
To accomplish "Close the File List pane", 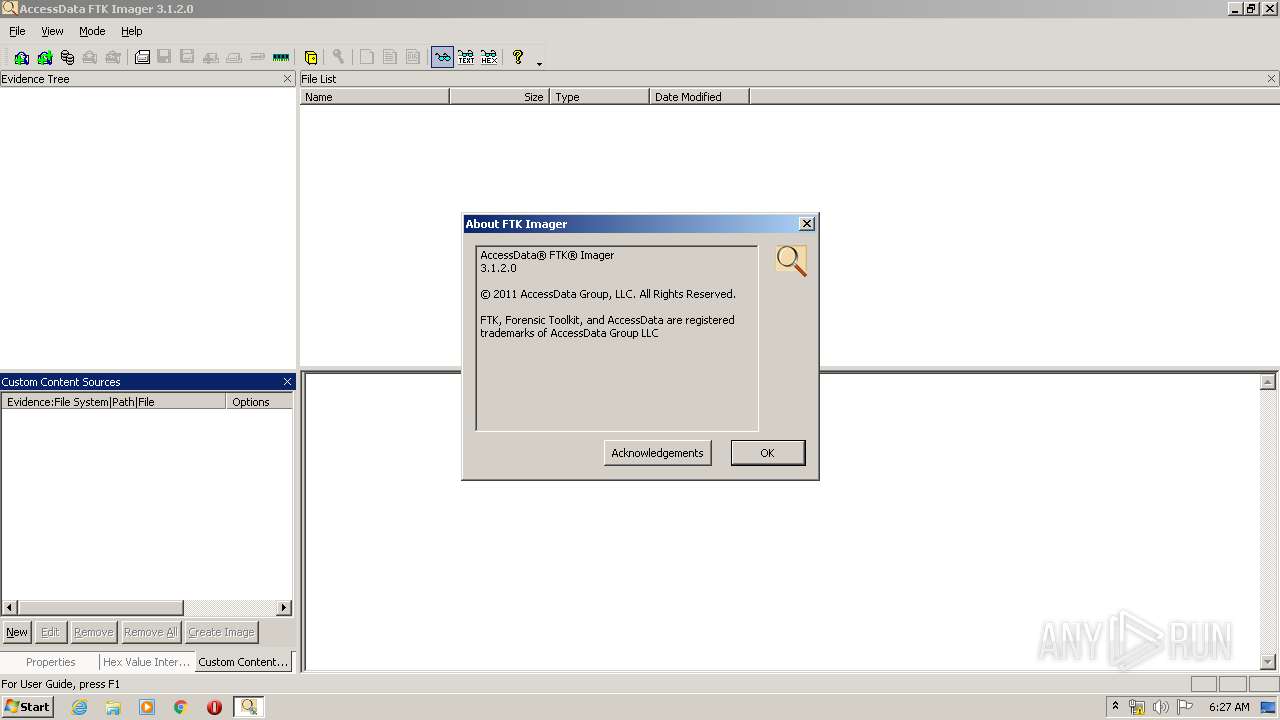I will (x=1272, y=79).
